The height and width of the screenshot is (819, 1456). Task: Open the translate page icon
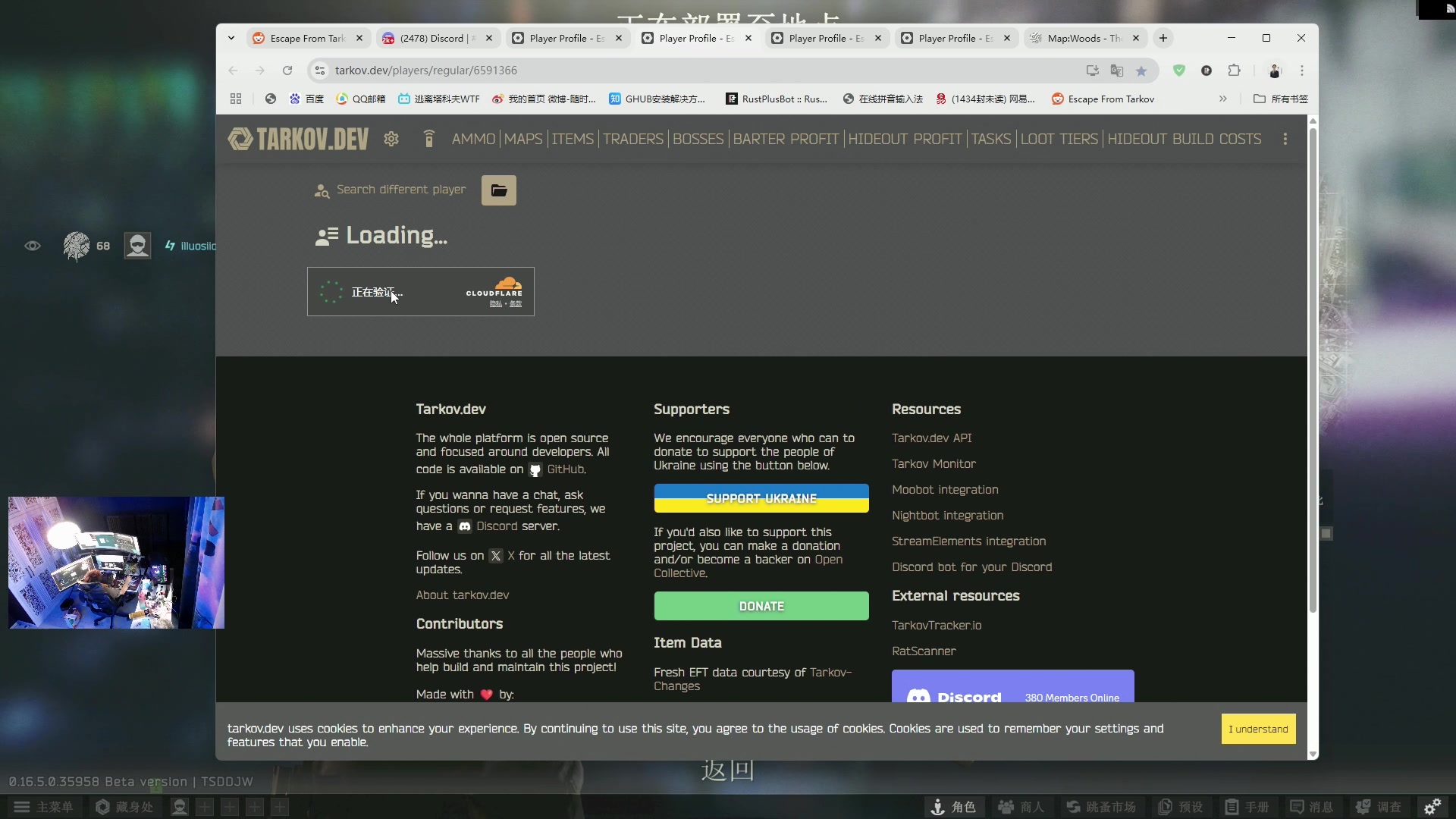coord(1117,71)
